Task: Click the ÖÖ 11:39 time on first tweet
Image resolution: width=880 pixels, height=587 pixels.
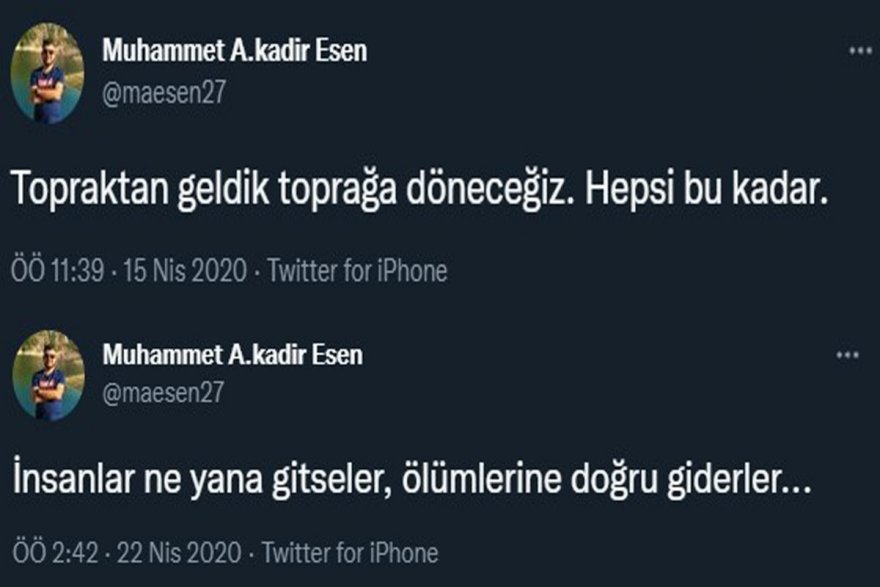Action: 57,271
